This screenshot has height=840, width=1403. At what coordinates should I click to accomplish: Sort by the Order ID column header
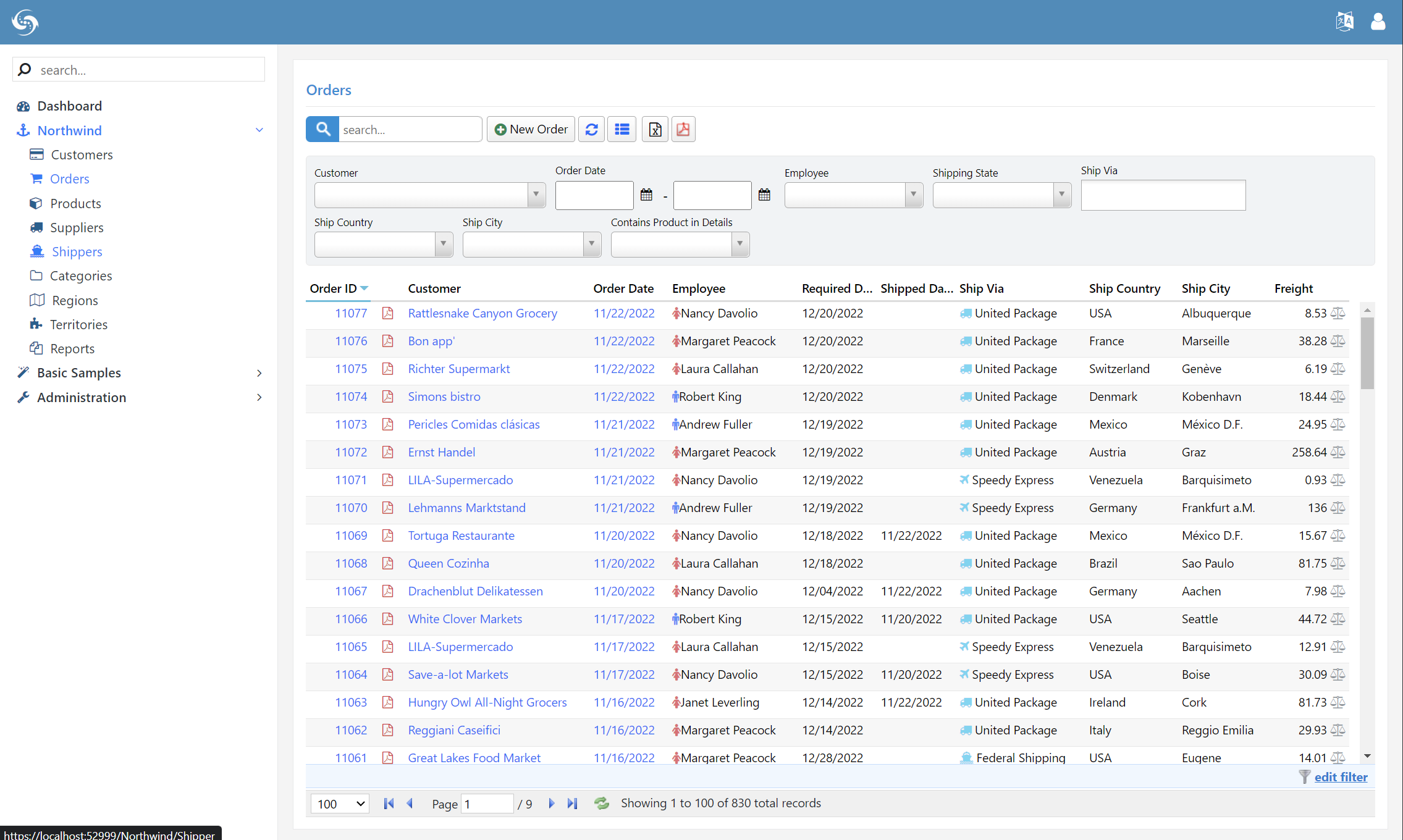(x=334, y=288)
